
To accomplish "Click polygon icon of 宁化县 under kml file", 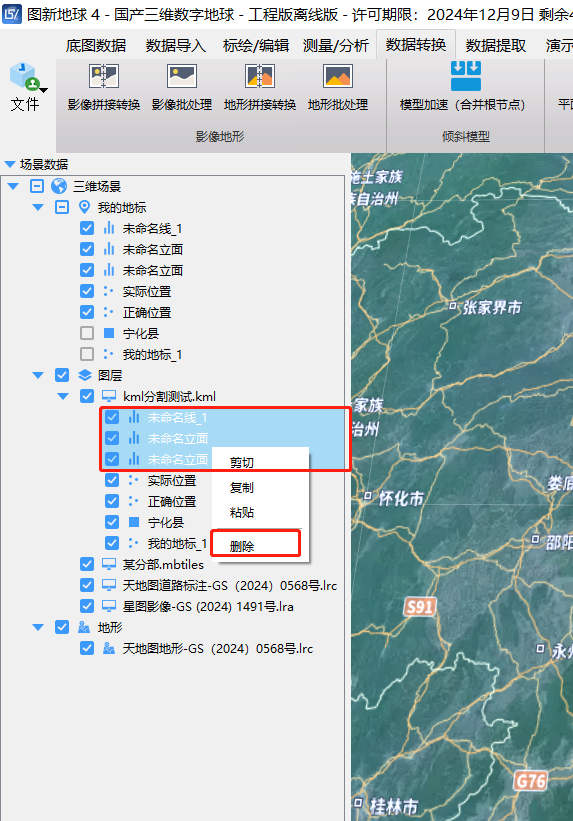I will click(134, 522).
